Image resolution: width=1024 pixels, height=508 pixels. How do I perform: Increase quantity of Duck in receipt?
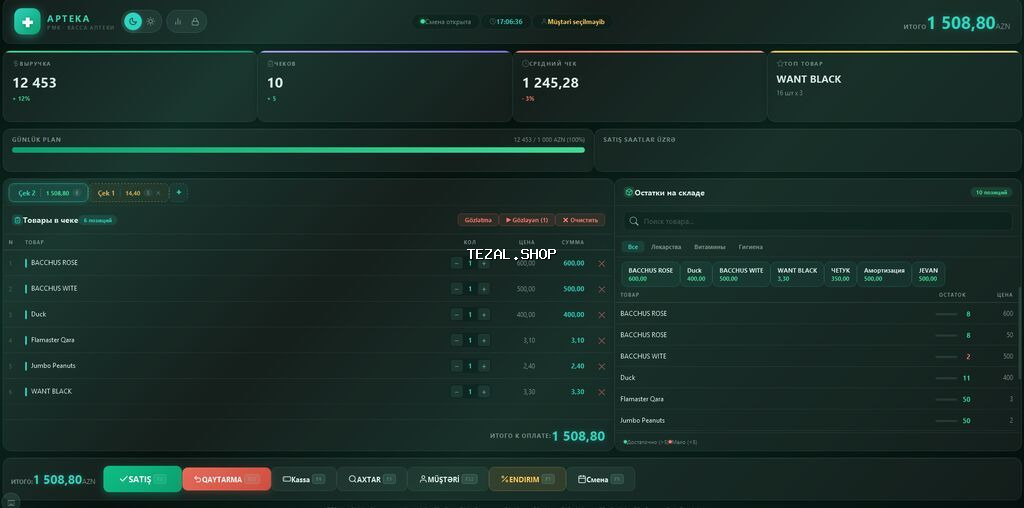point(484,315)
